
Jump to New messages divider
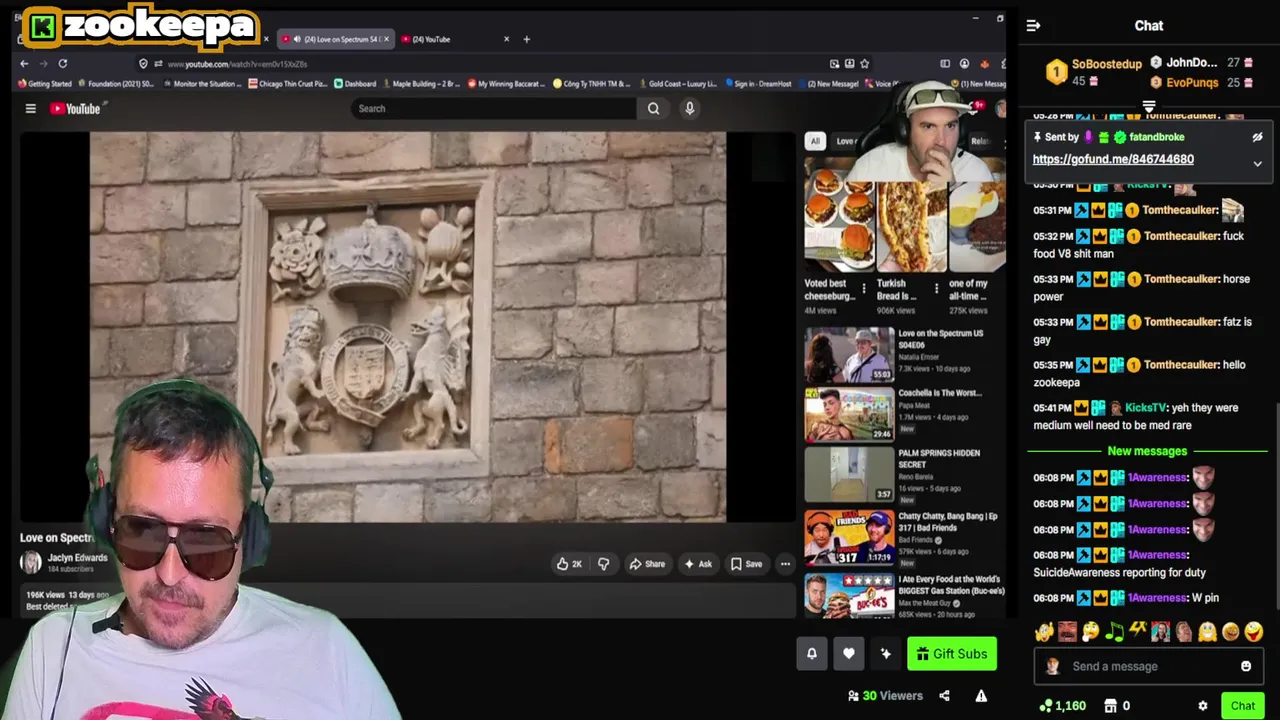(1147, 451)
